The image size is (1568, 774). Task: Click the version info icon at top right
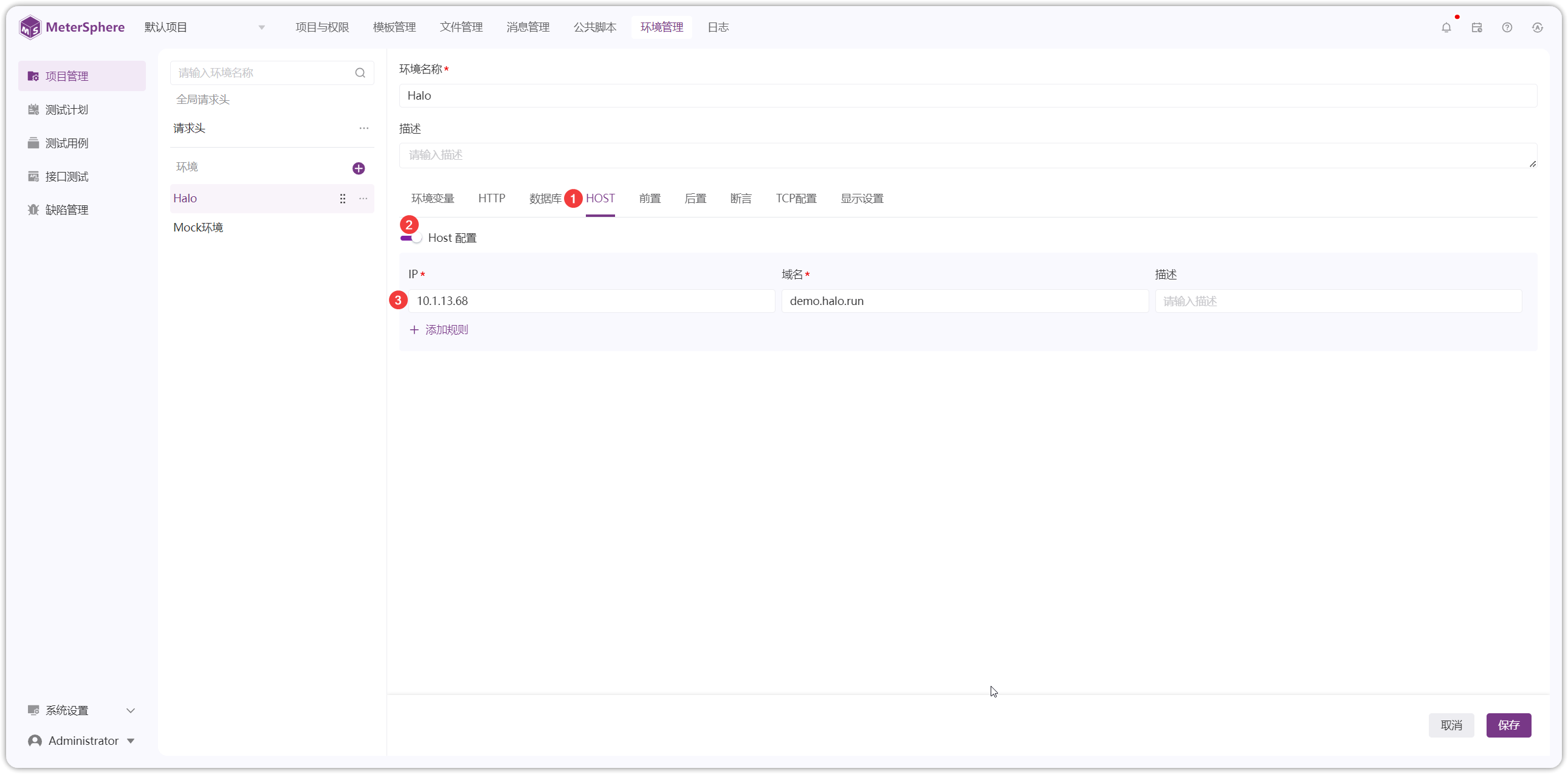pos(1538,27)
